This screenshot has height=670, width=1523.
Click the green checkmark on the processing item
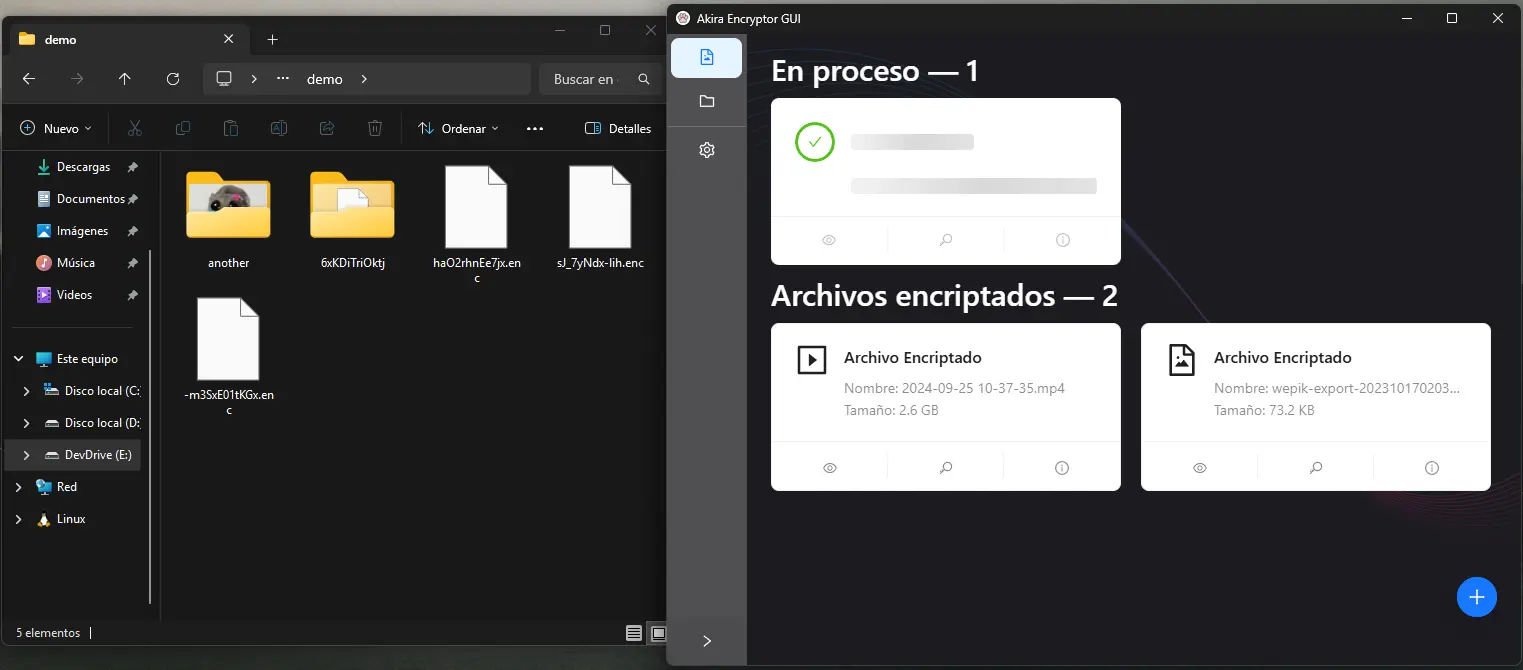point(814,142)
